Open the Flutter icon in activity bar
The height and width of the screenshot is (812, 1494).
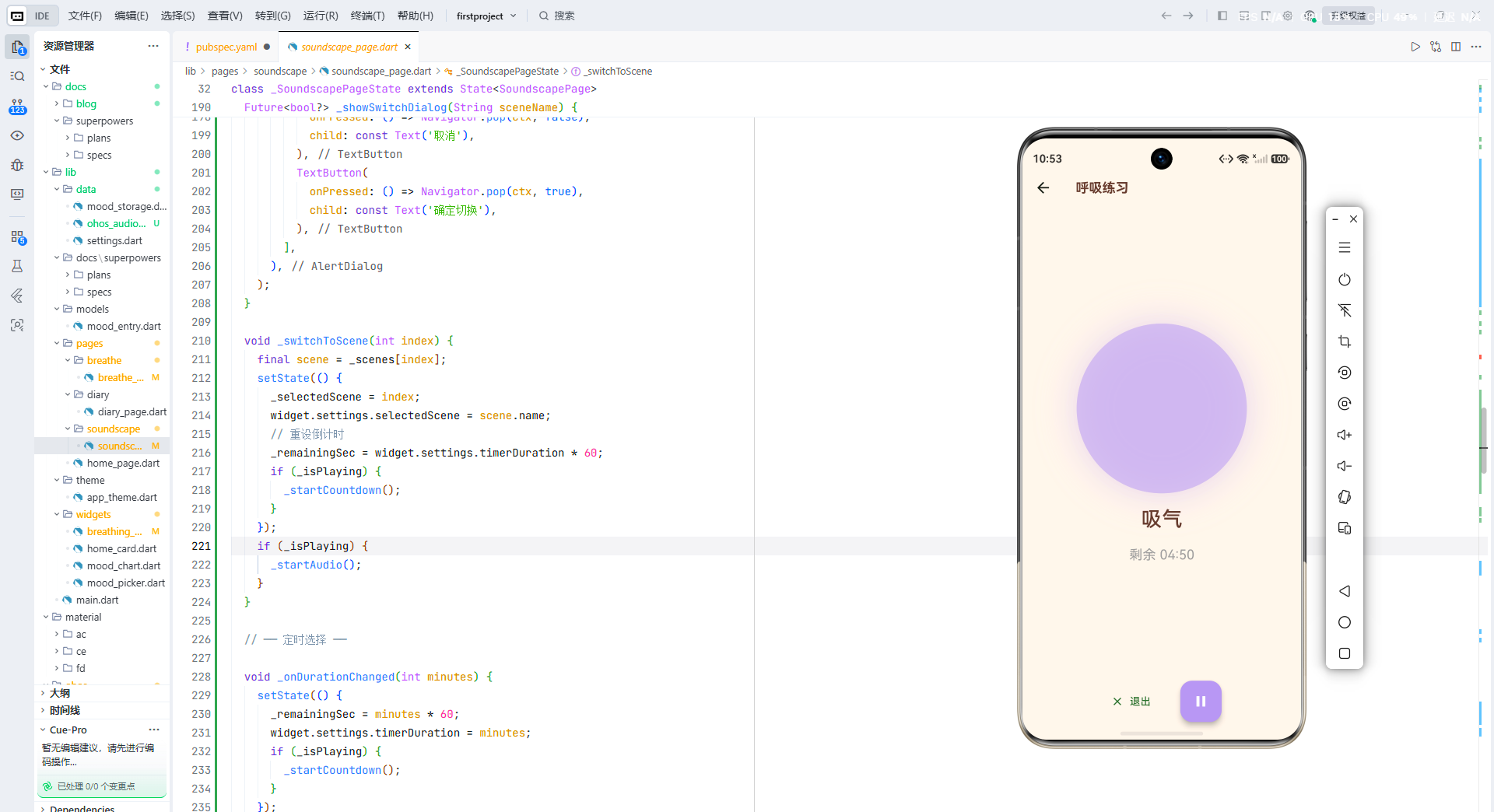point(17,296)
